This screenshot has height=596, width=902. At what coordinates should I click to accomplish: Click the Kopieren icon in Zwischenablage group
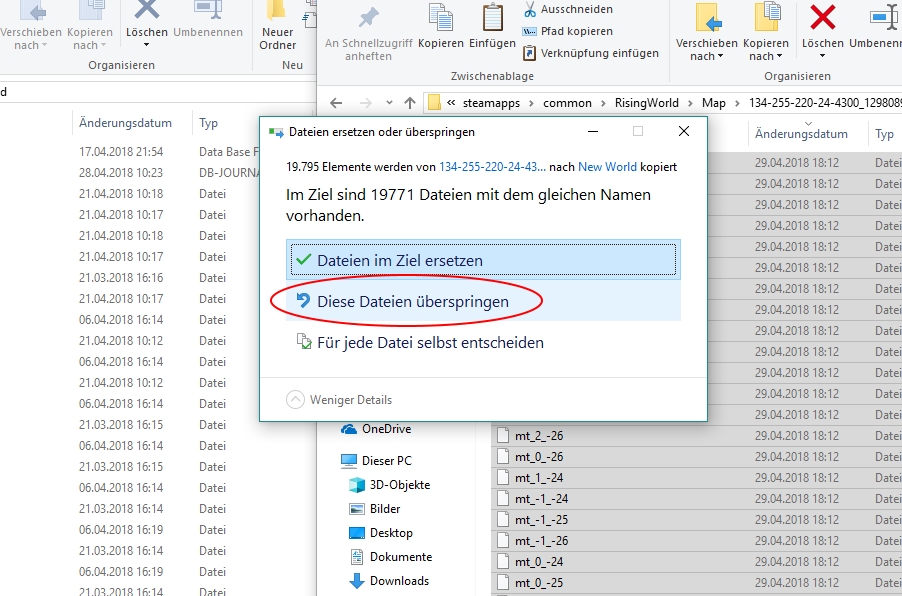tap(440, 18)
